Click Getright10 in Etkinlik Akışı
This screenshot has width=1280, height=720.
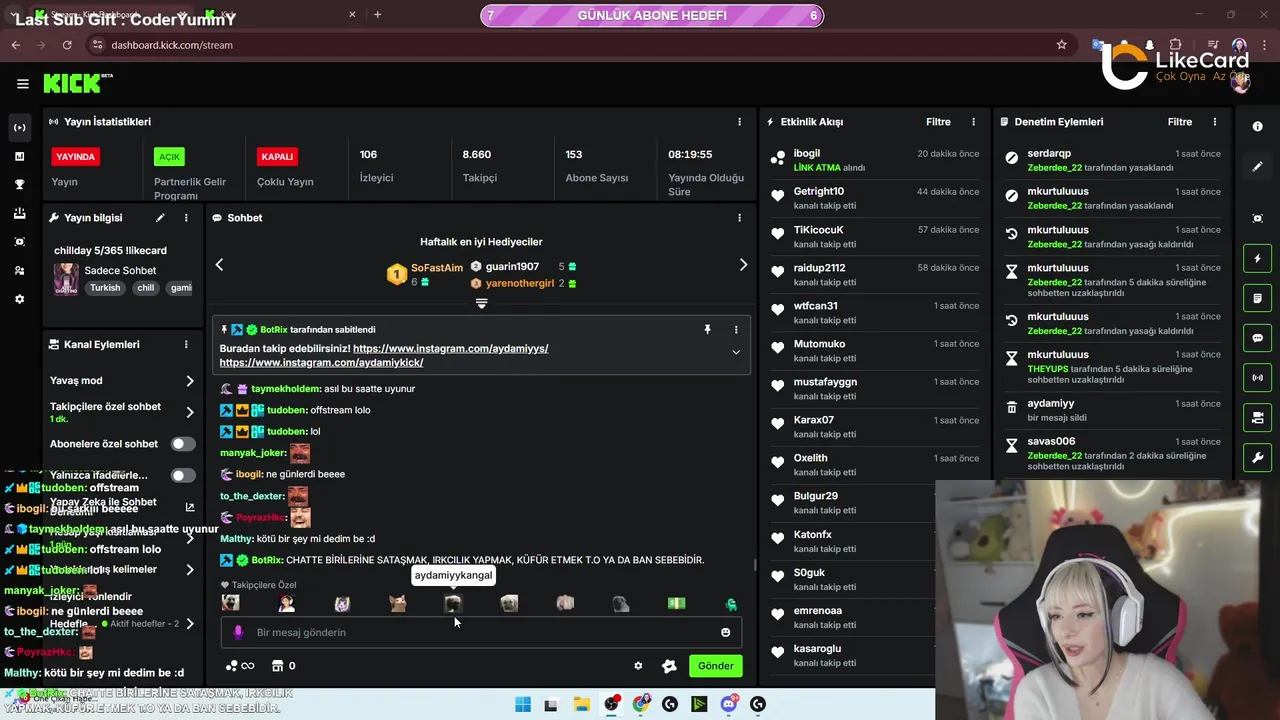click(x=819, y=191)
